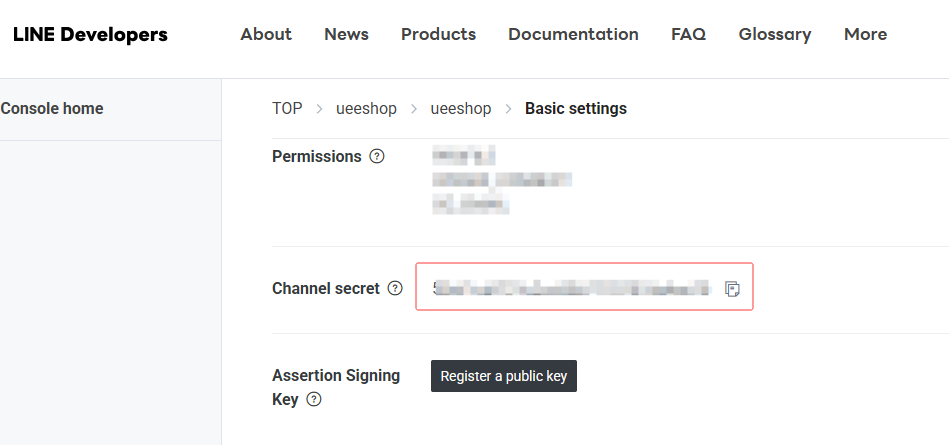This screenshot has height=445, width=949.
Task: Expand the More menu
Action: pos(865,35)
